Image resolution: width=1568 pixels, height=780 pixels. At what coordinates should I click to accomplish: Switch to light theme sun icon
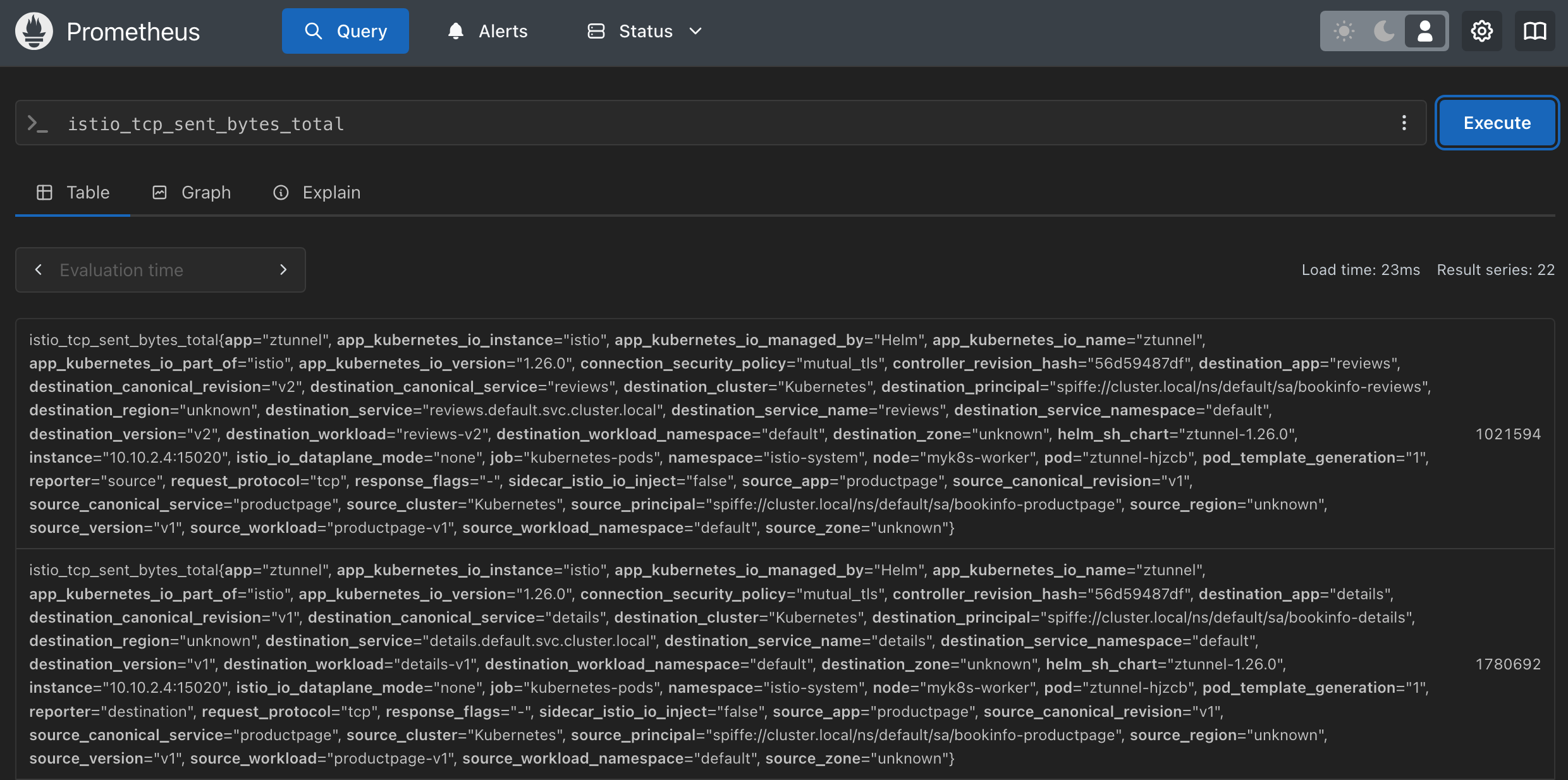(x=1344, y=31)
